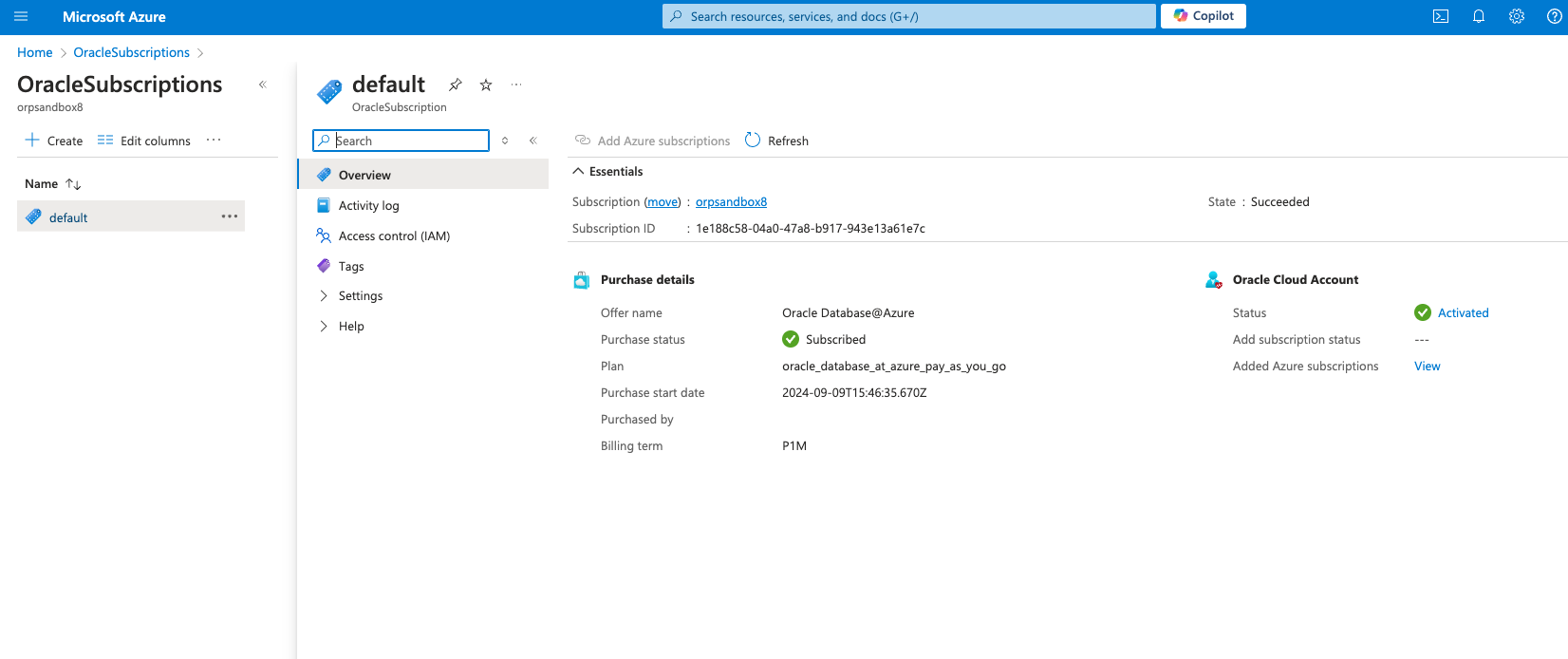Open the help question mark icon
Screen dimensions: 1568x659
tap(1555, 16)
